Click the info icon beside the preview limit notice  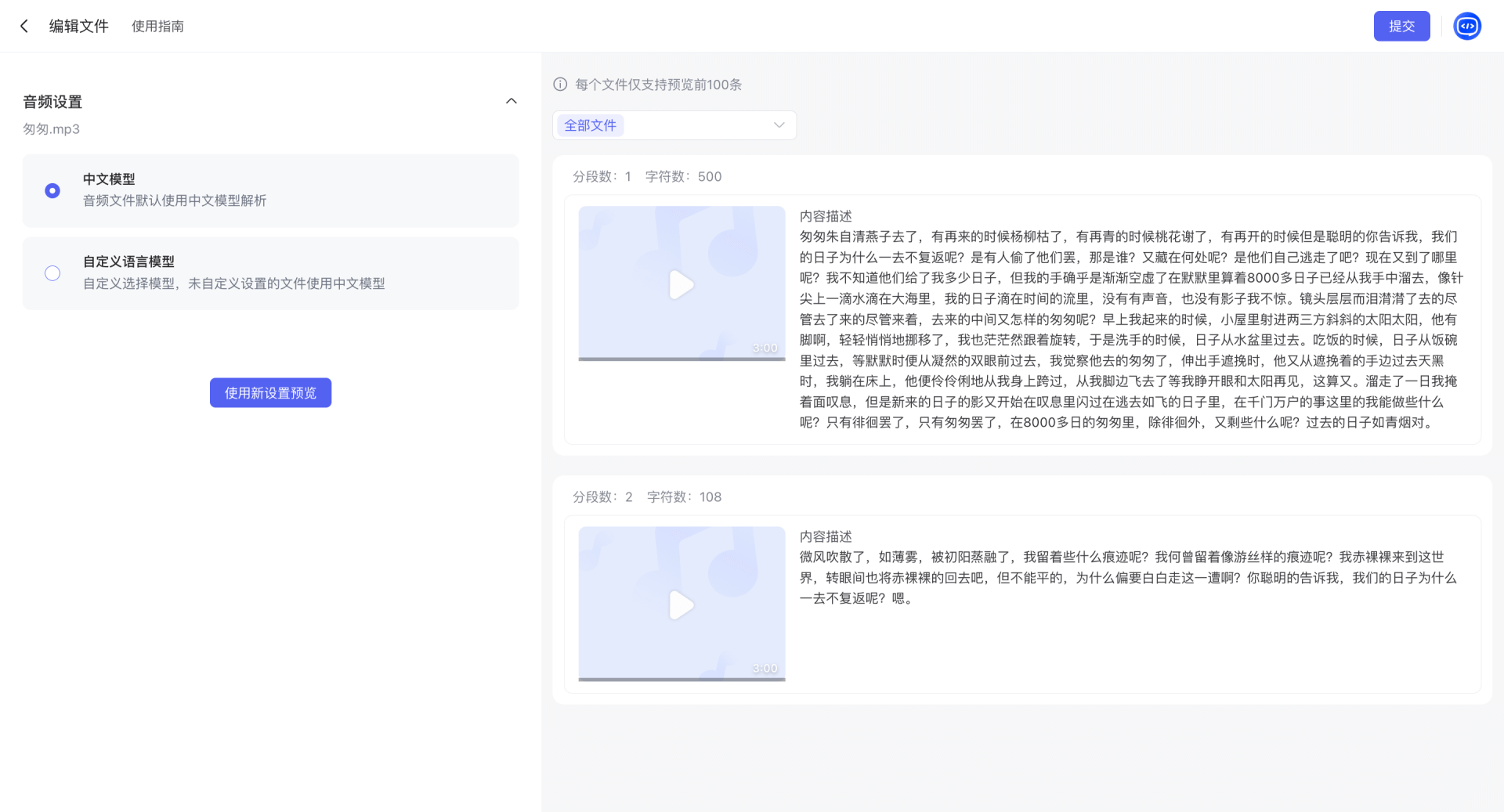pyautogui.click(x=560, y=85)
